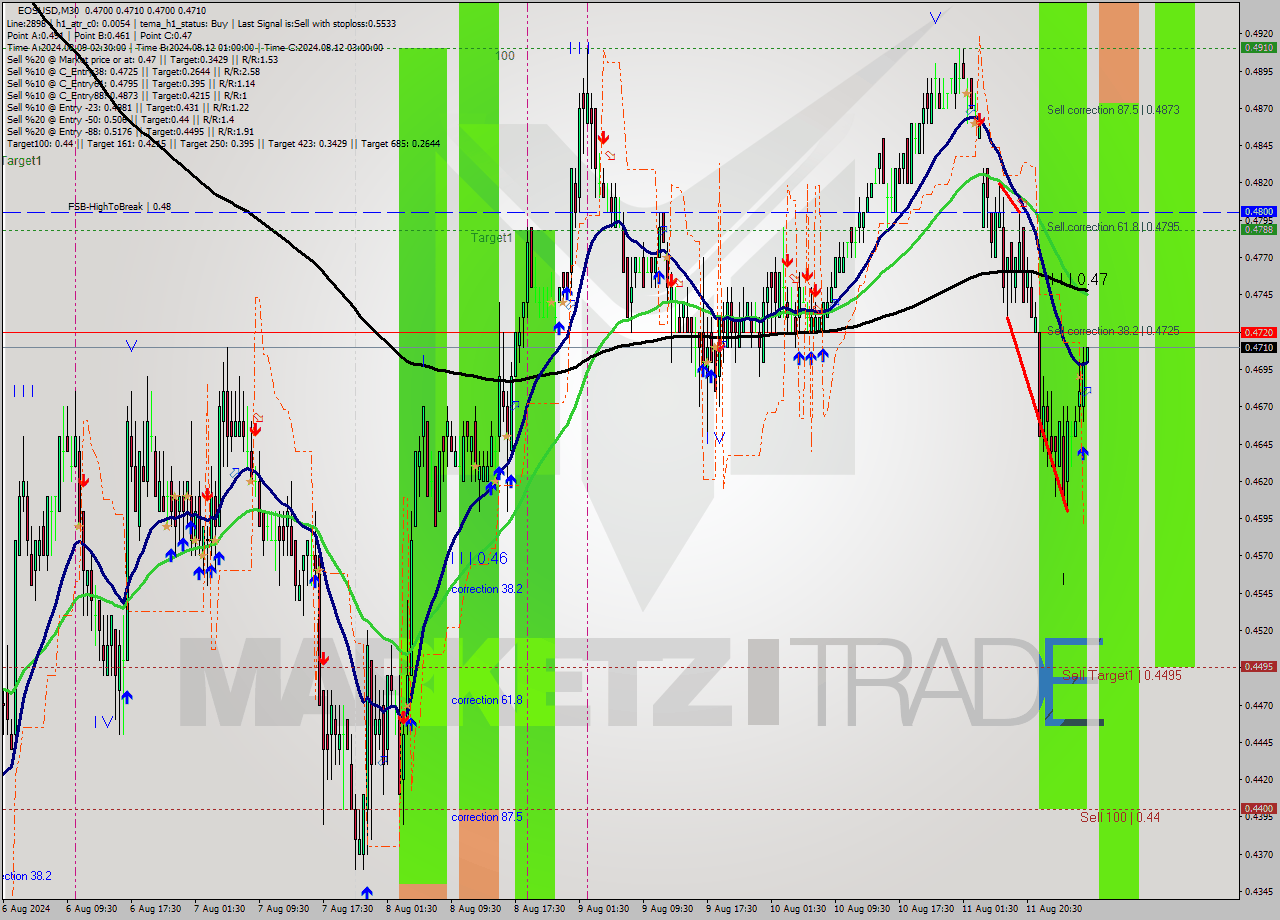Click the 'Sell 100 | 0.44' label
This screenshot has height=920, width=1280.
[1120, 818]
